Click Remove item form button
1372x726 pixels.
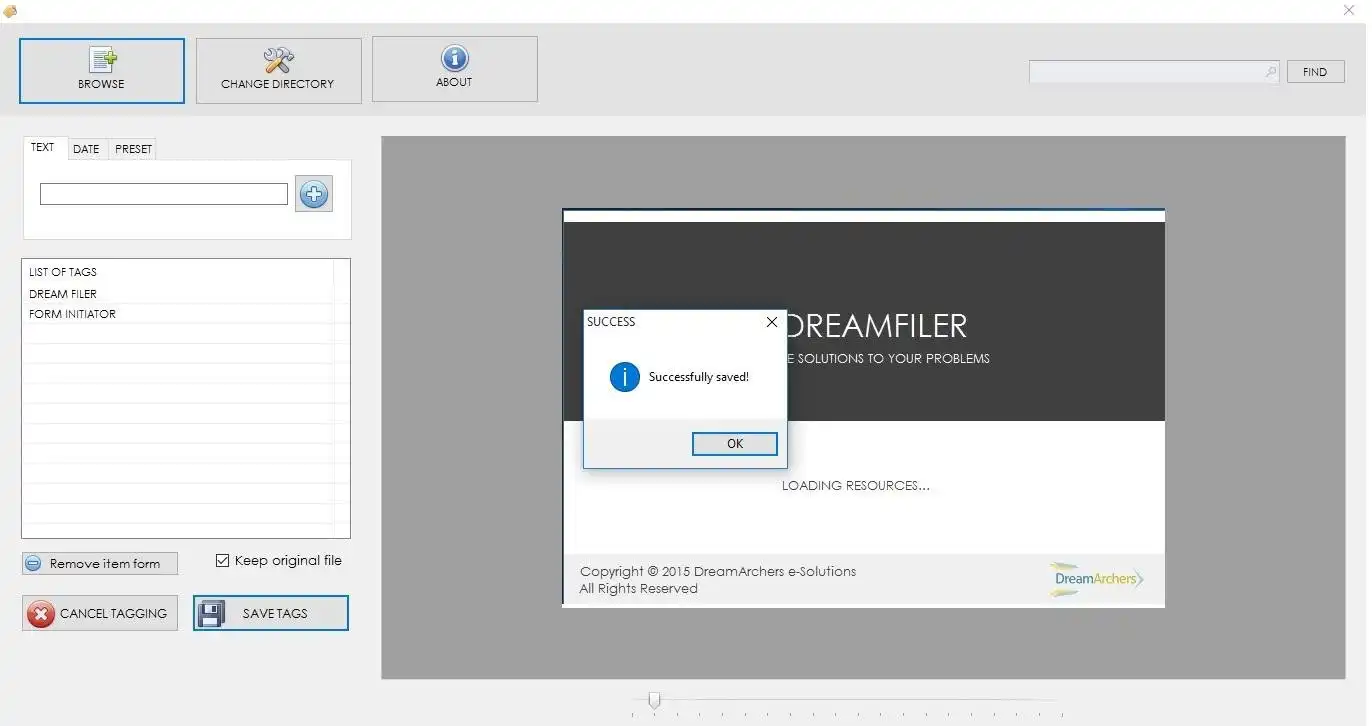point(100,564)
